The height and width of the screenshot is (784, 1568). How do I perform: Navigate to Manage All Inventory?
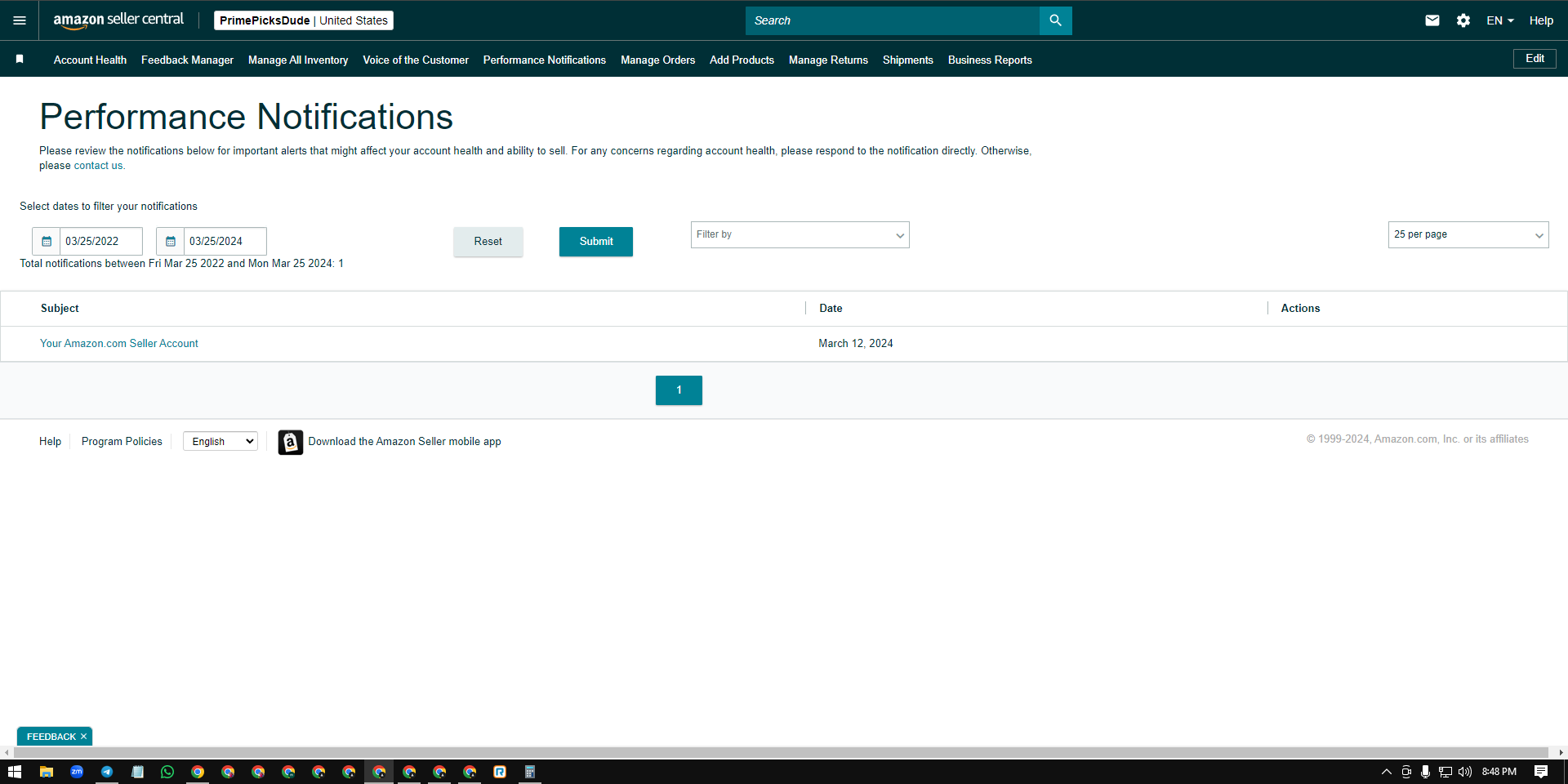[x=298, y=60]
